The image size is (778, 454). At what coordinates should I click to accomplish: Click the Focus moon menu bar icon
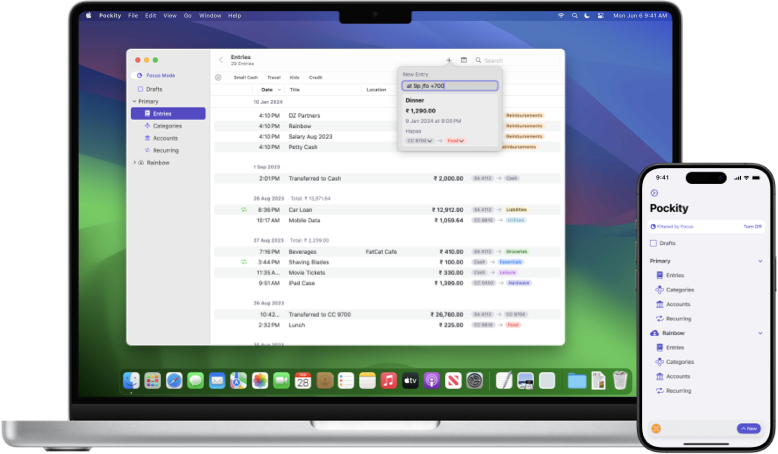pos(587,16)
